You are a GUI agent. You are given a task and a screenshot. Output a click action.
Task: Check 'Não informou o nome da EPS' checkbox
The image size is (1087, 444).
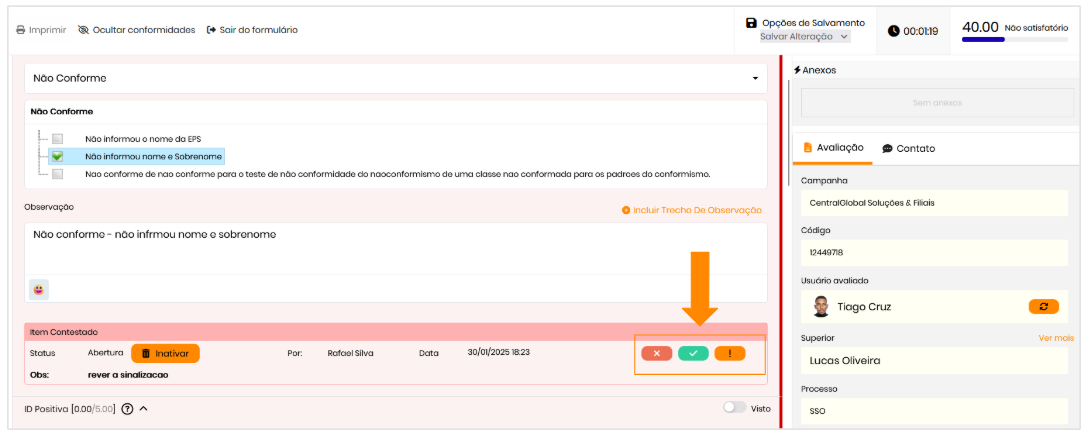pos(58,139)
